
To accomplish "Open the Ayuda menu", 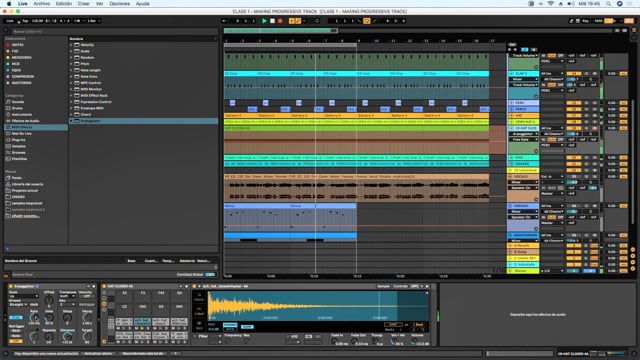I will point(142,4).
